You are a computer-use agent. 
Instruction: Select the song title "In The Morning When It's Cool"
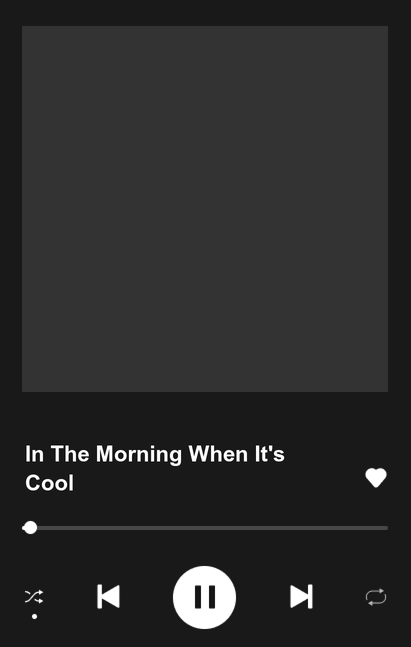(155, 468)
